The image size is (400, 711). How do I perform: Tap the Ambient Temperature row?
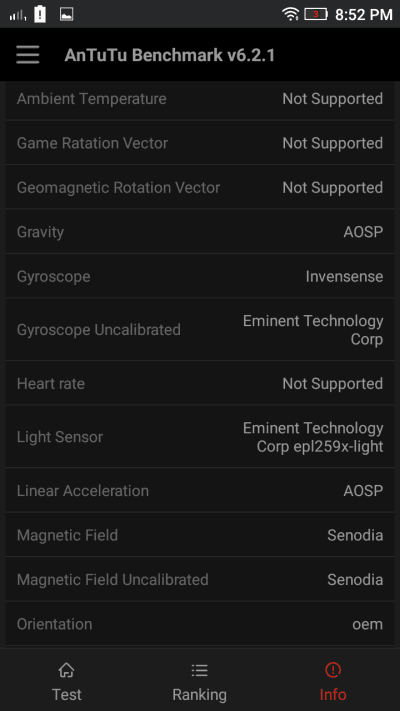(200, 98)
